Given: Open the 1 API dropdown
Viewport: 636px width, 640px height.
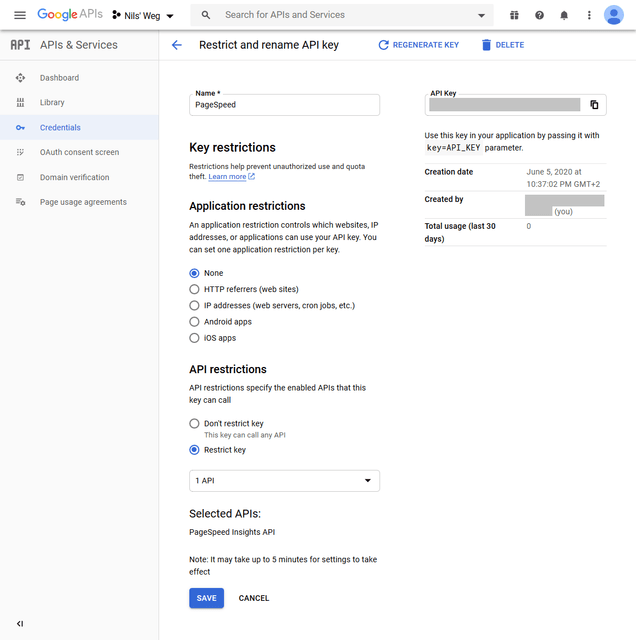Looking at the screenshot, I should 284,481.
